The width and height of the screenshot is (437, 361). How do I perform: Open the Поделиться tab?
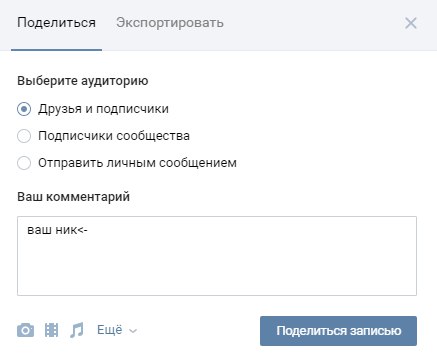tap(56, 23)
